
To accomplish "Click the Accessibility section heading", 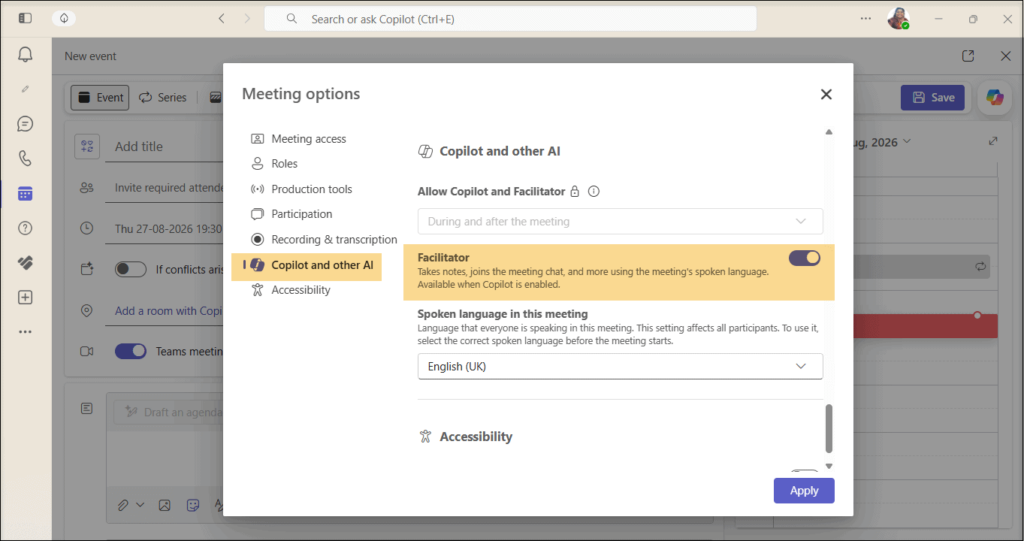I will pyautogui.click(x=475, y=436).
